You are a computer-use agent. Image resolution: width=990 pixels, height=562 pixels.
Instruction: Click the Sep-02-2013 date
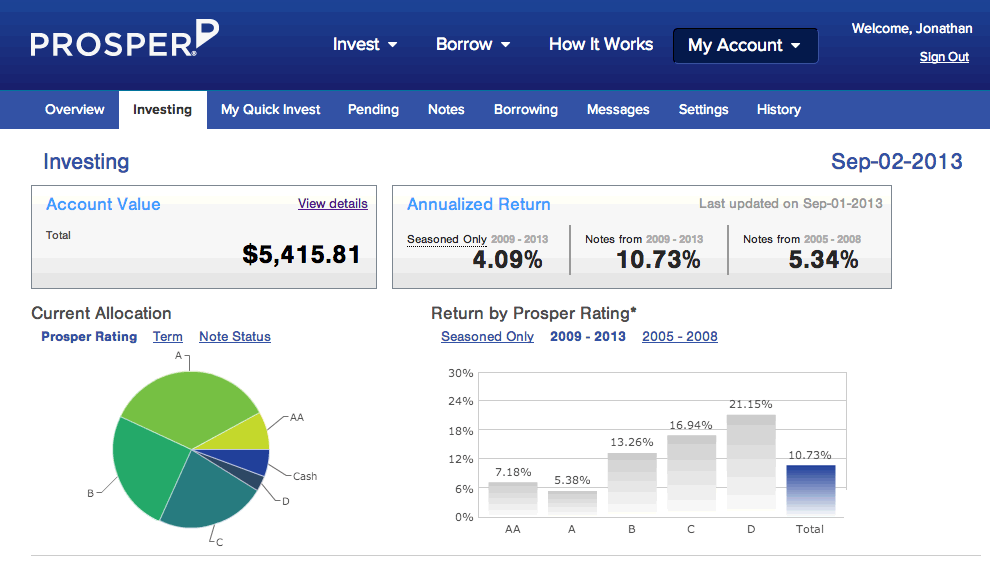click(897, 162)
